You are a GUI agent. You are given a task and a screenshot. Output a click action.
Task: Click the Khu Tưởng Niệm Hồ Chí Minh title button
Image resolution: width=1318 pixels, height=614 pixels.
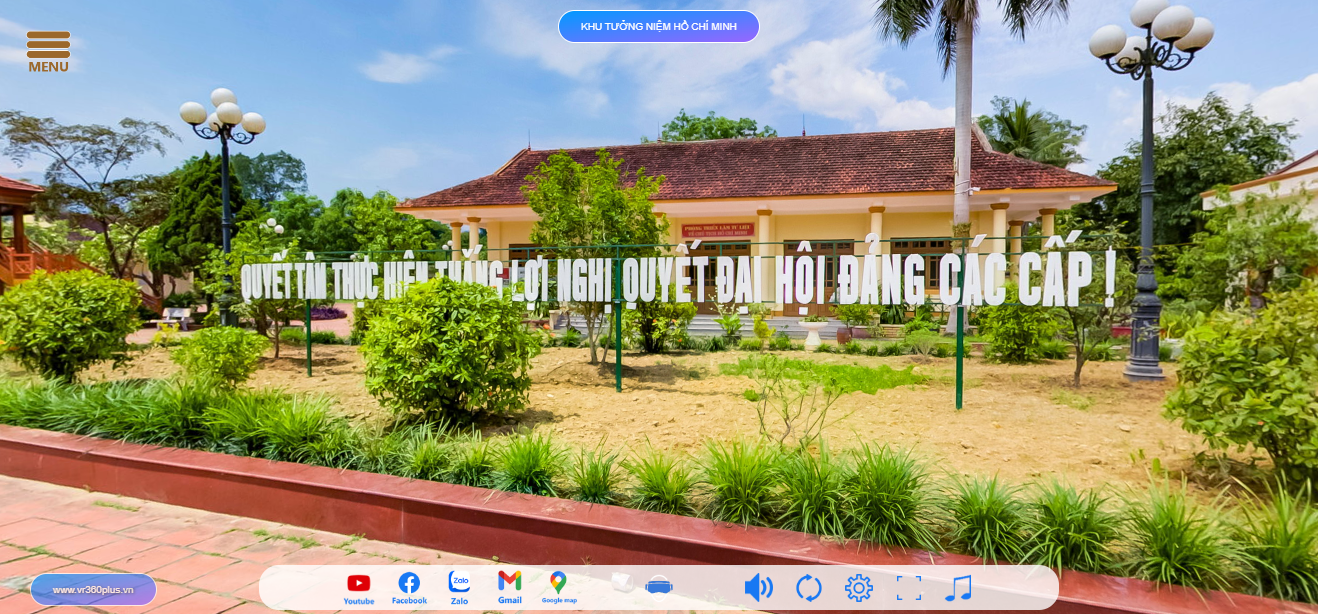(658, 27)
